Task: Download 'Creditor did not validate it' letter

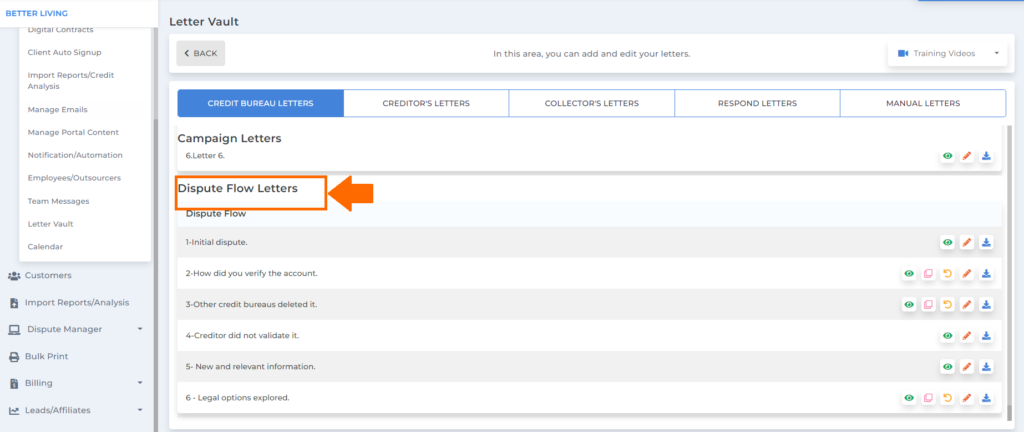Action: click(987, 336)
